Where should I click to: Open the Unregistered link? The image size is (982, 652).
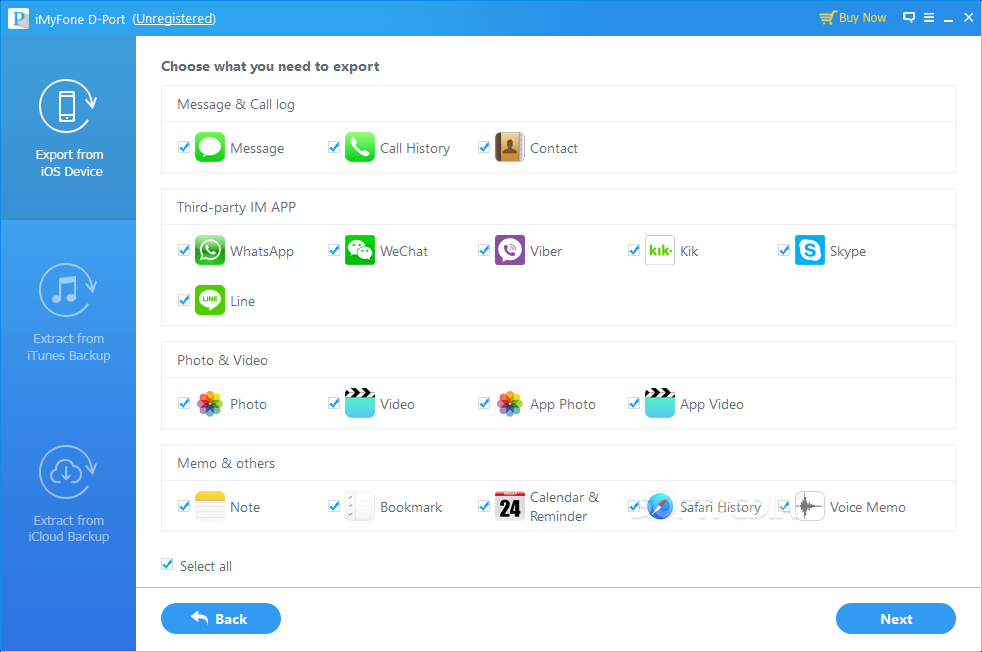click(174, 19)
